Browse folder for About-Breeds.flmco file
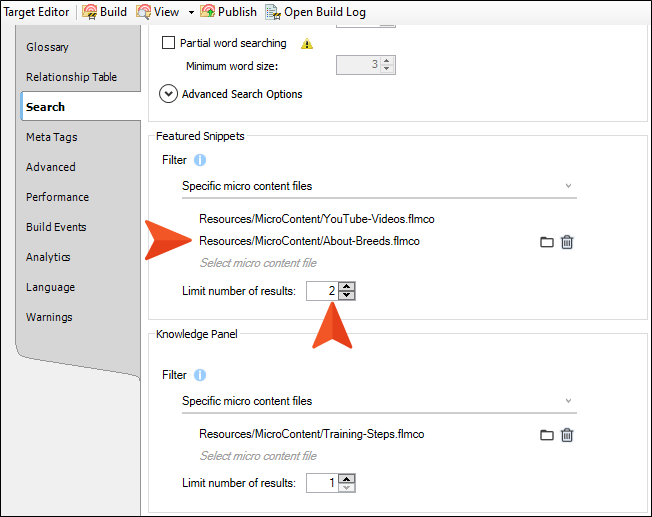Screen dimensions: 652x517 [547, 241]
